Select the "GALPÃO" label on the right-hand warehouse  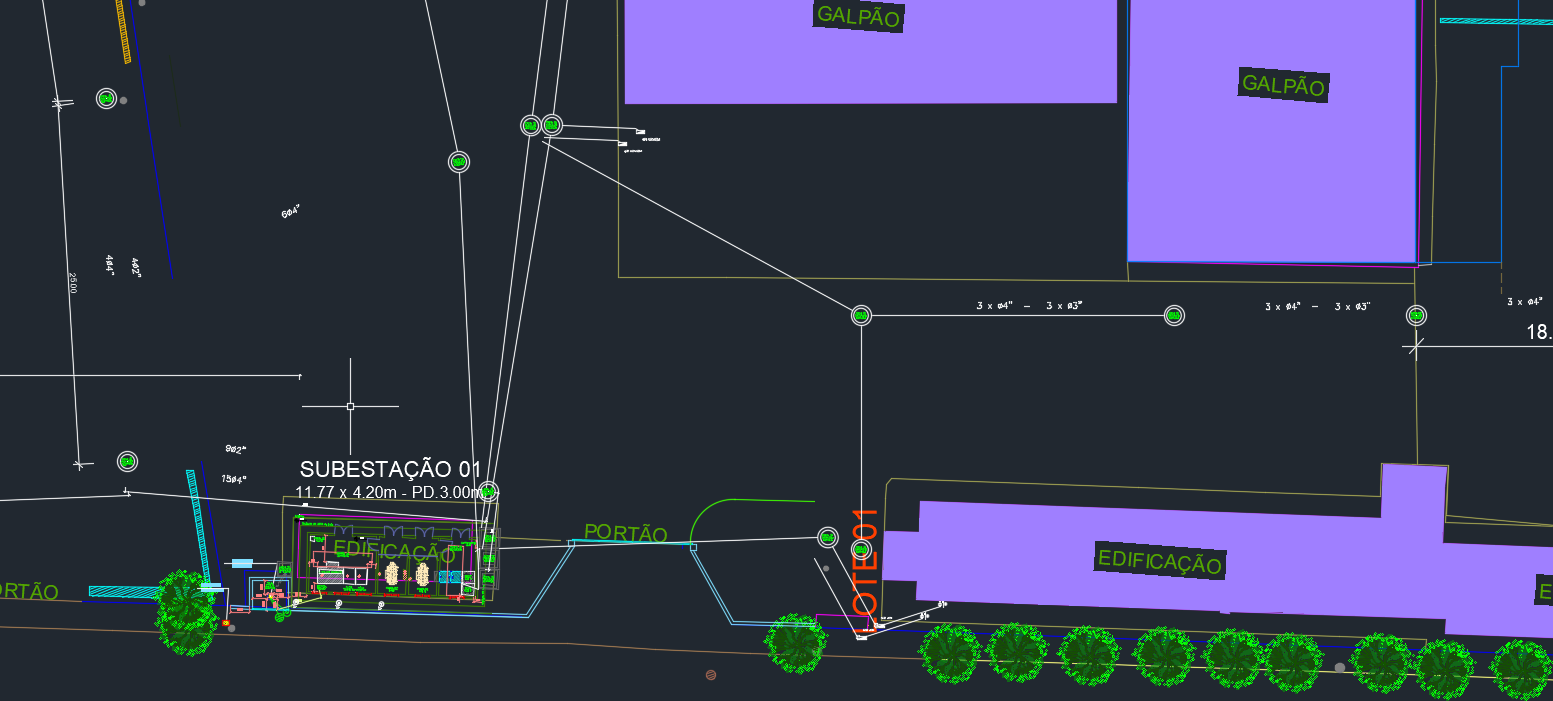click(1283, 84)
